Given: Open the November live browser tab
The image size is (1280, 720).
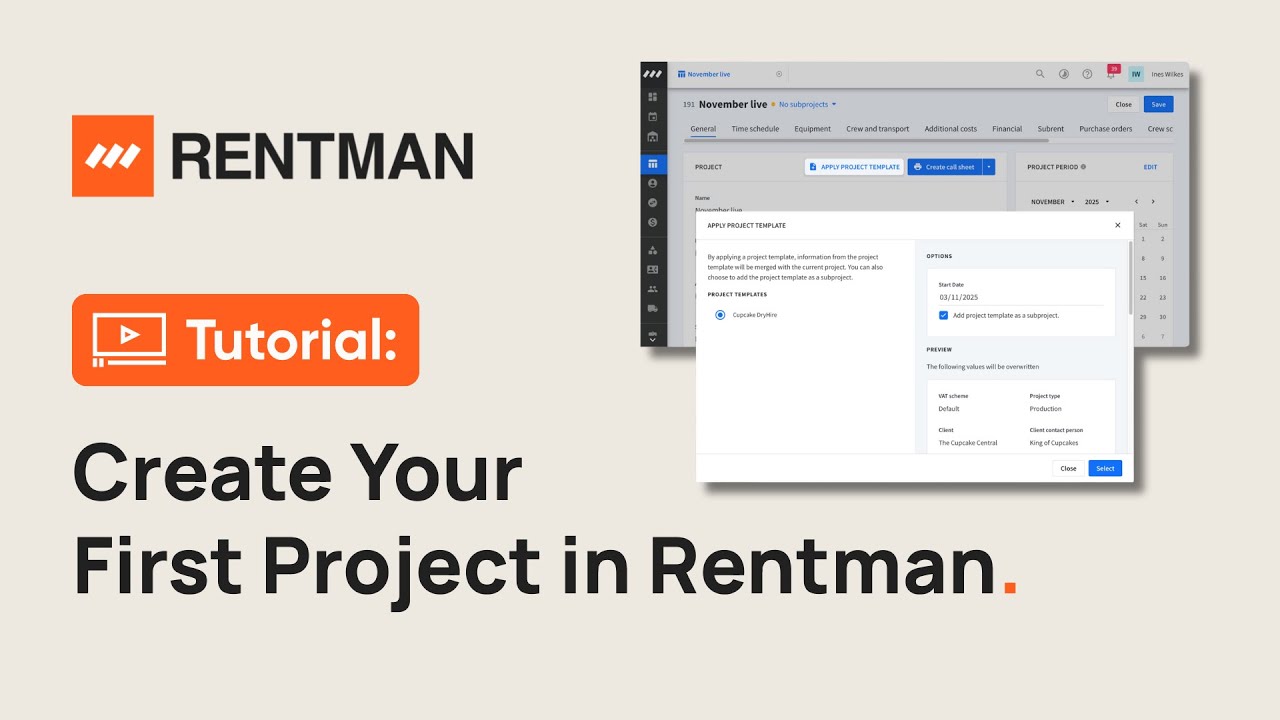Looking at the screenshot, I should point(730,74).
